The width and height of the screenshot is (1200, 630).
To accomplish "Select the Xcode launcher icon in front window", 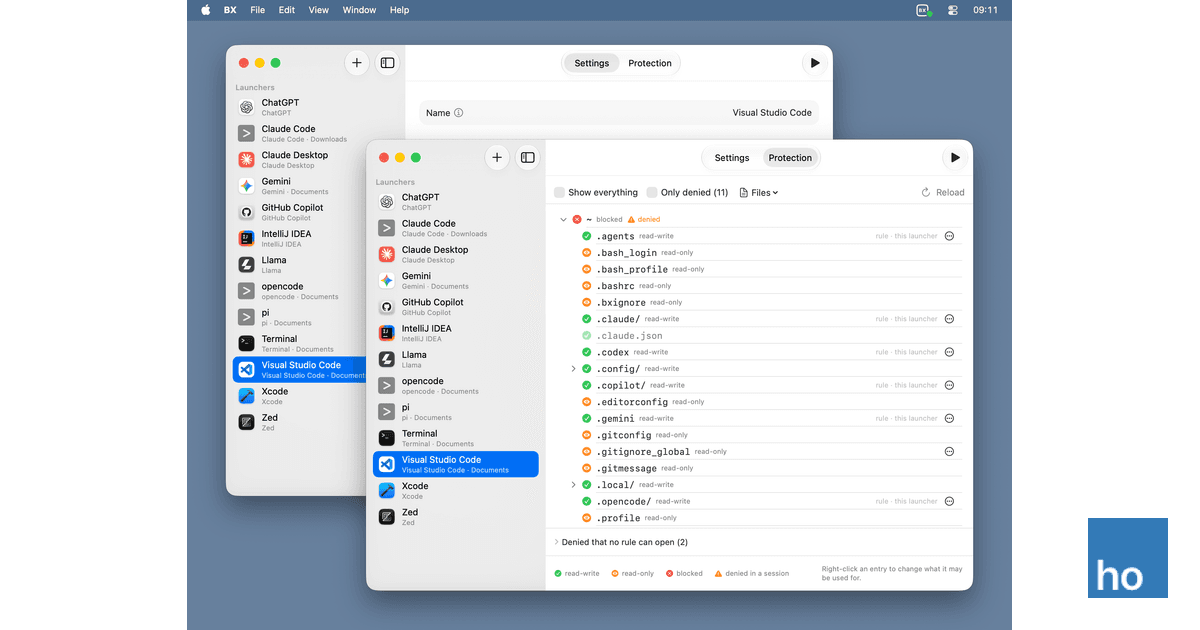I will click(386, 491).
